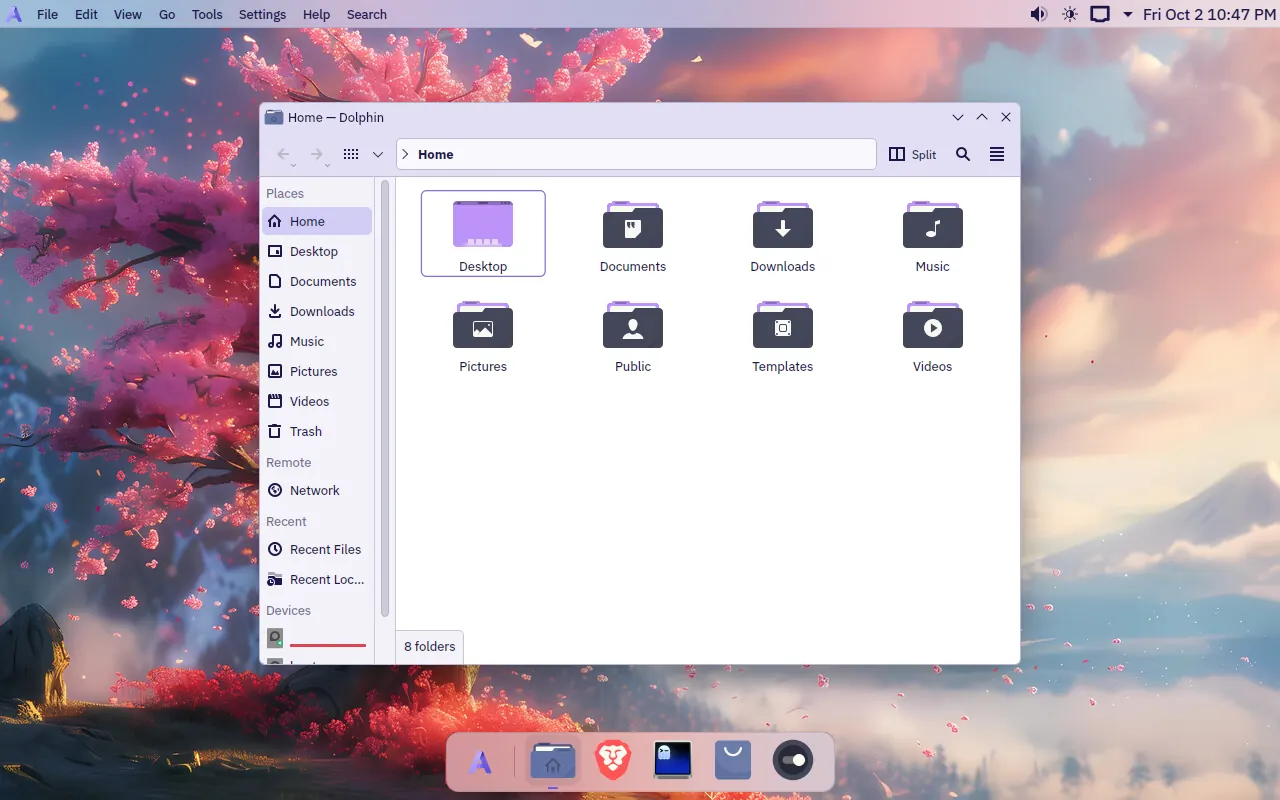Open the Downloads folder icon in file view
1280x800 pixels.
point(782,225)
